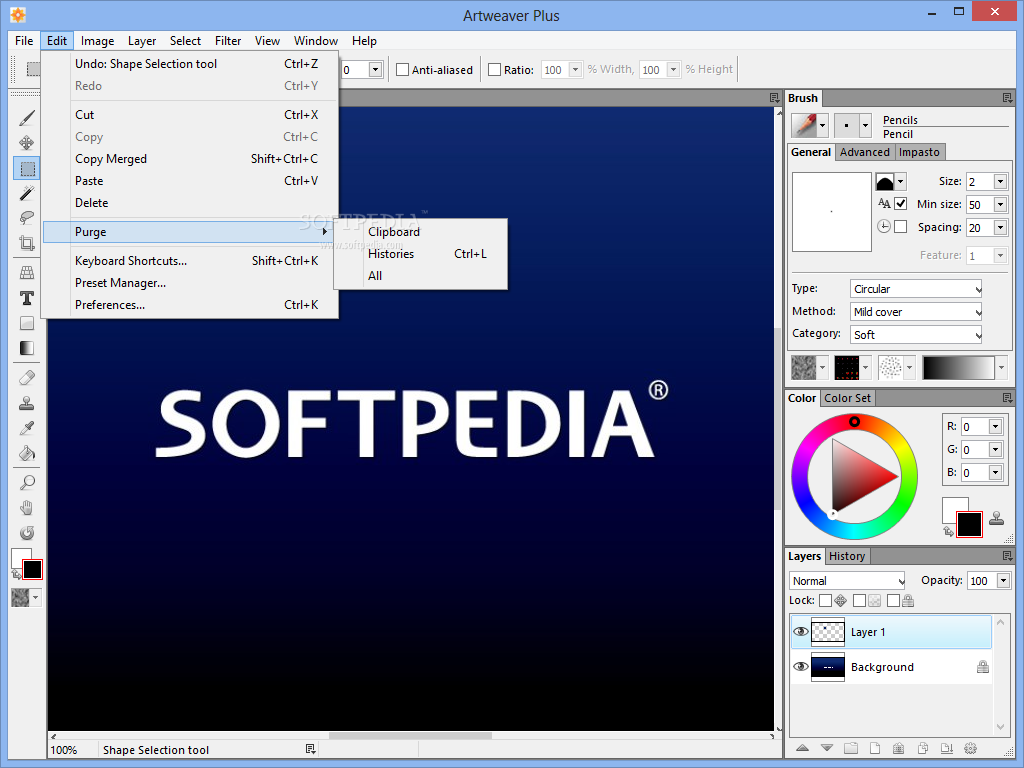The image size is (1024, 768).
Task: Toggle lock transparency checkbox in Layers
Action: point(859,600)
